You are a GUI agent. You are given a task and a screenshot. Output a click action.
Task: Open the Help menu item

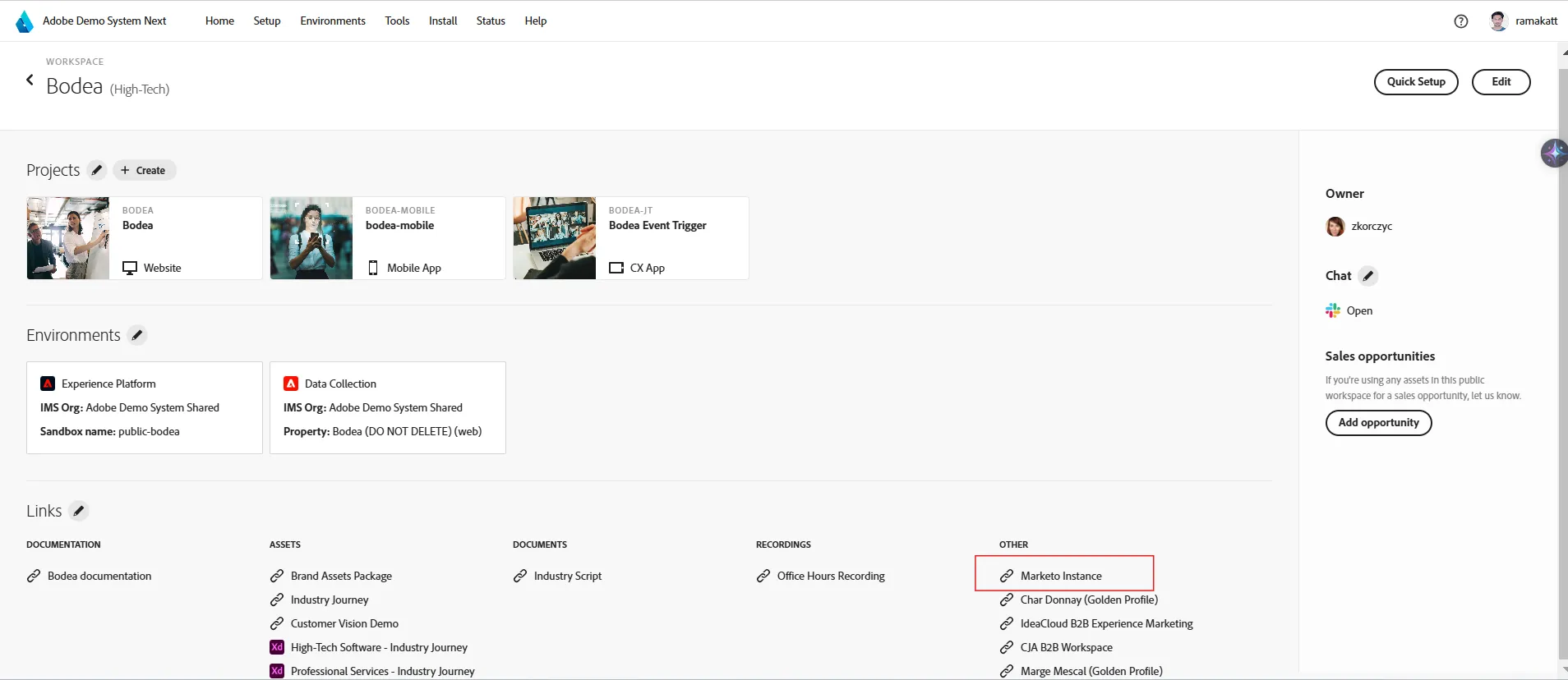pos(536,21)
